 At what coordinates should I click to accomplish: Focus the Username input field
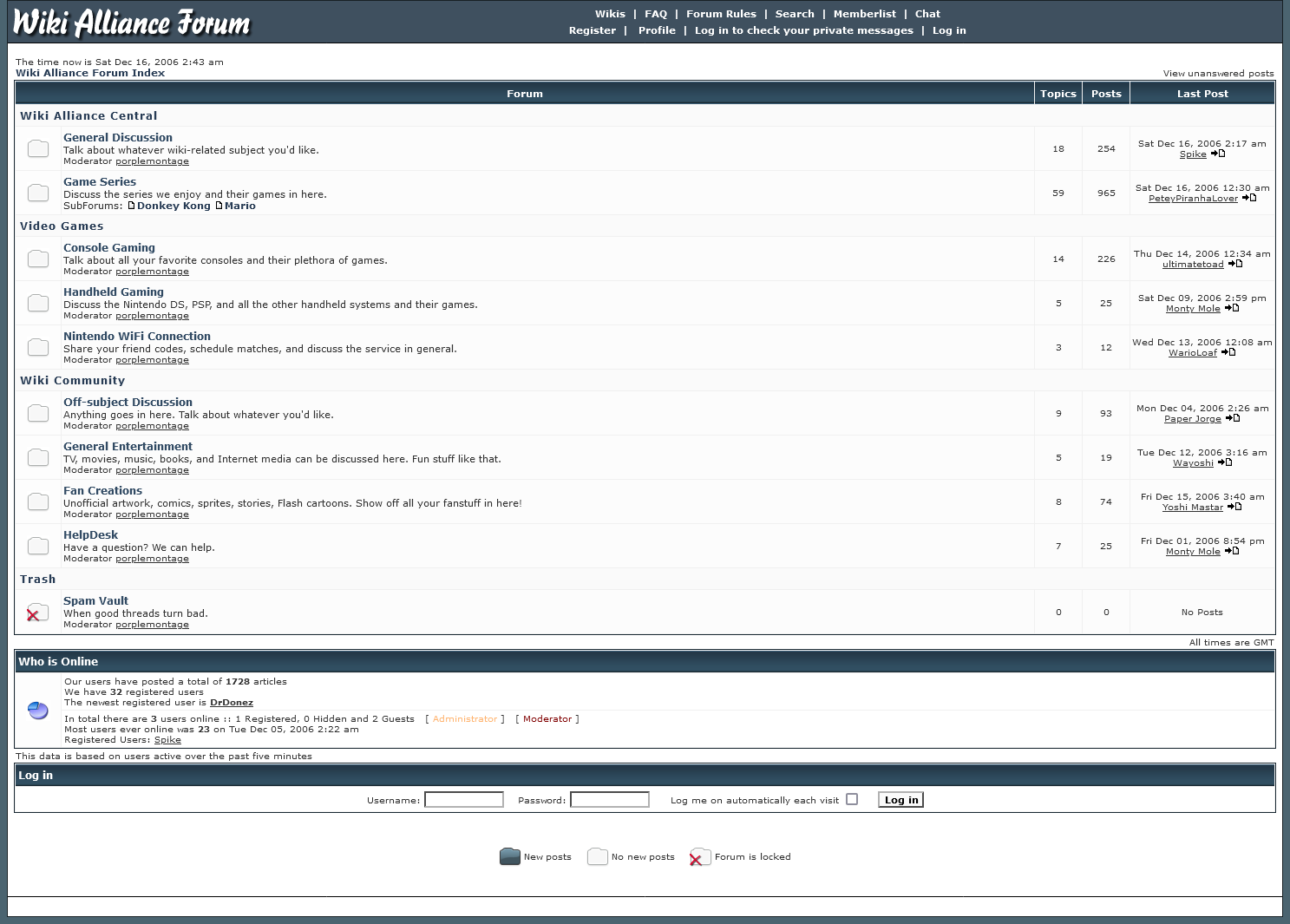[464, 800]
